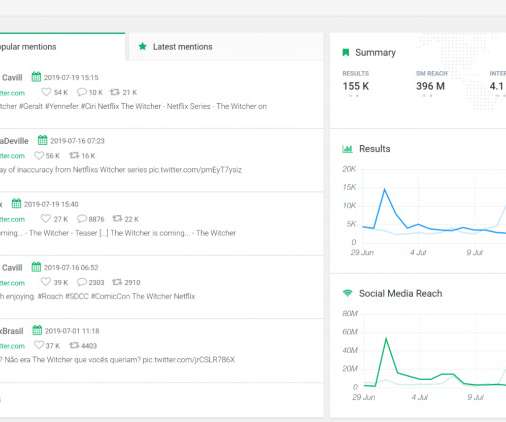Click the calendar icon for 2019-07-19 15:15

(x=36, y=77)
